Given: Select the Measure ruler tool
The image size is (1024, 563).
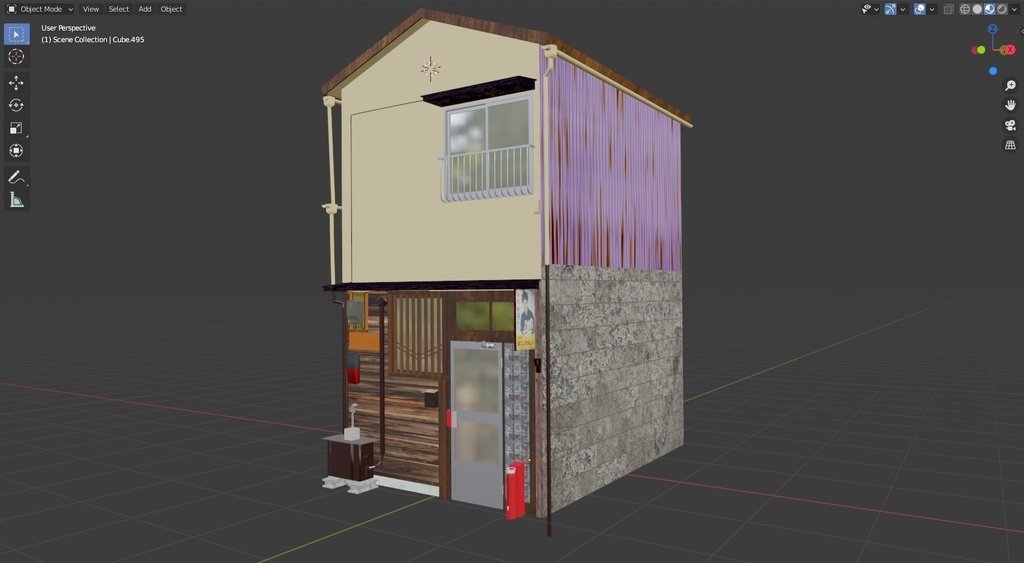Looking at the screenshot, I should tap(16, 200).
